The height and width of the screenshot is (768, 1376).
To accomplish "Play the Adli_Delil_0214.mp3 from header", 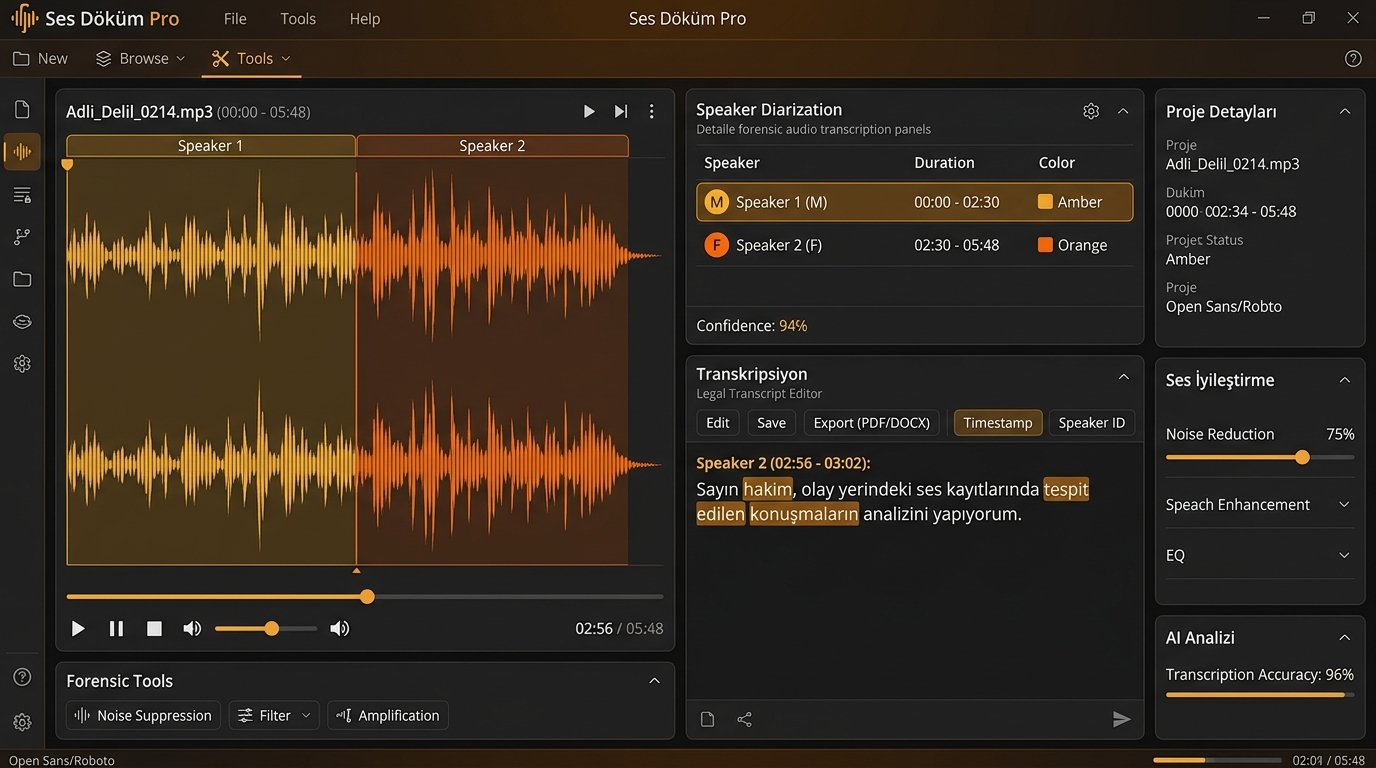I will tap(589, 112).
